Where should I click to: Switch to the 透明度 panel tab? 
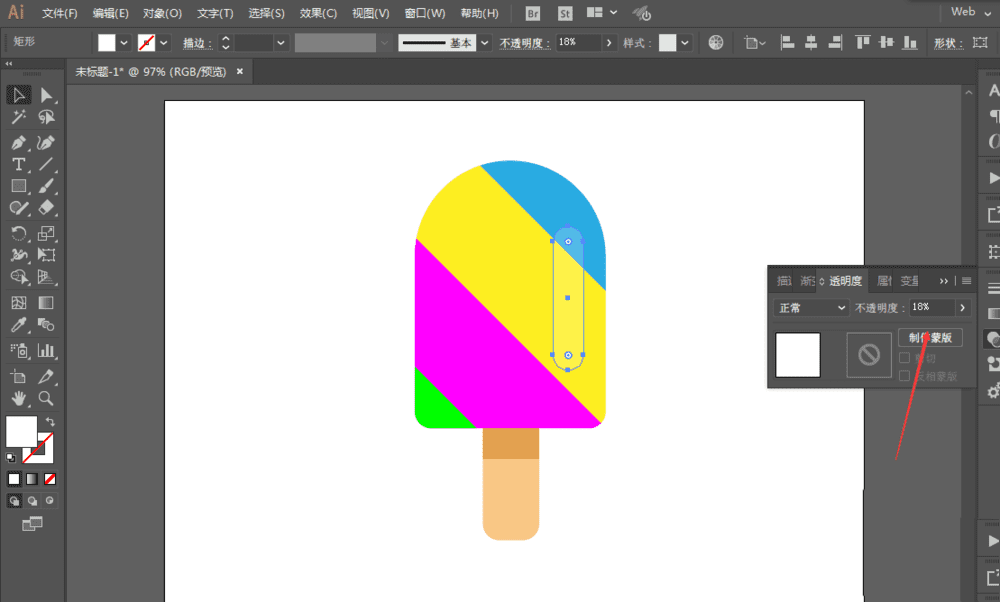tap(845, 281)
